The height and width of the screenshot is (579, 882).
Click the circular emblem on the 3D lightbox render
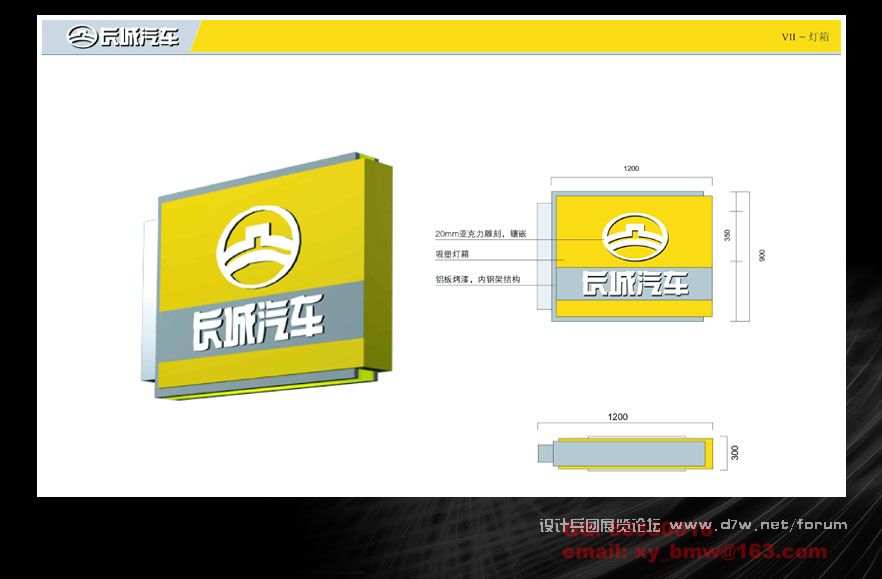[258, 247]
